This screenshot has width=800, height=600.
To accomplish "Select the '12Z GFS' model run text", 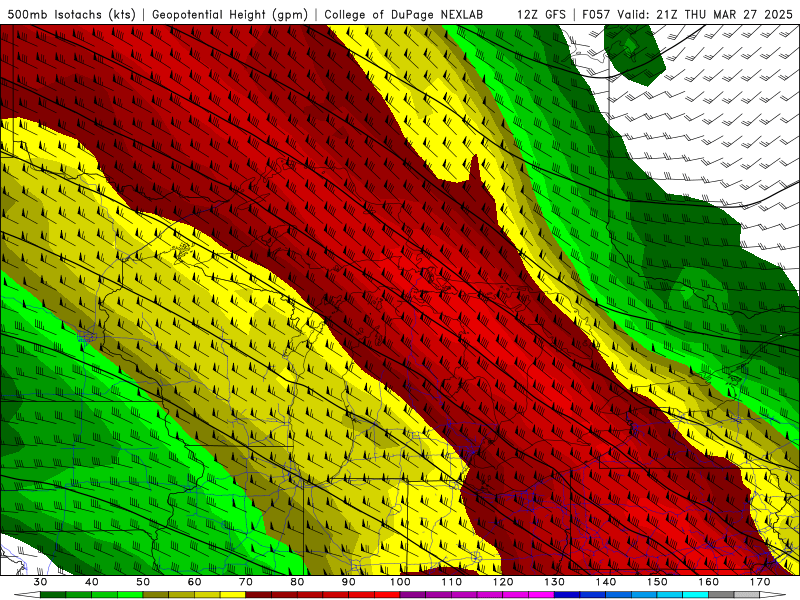I will point(541,14).
